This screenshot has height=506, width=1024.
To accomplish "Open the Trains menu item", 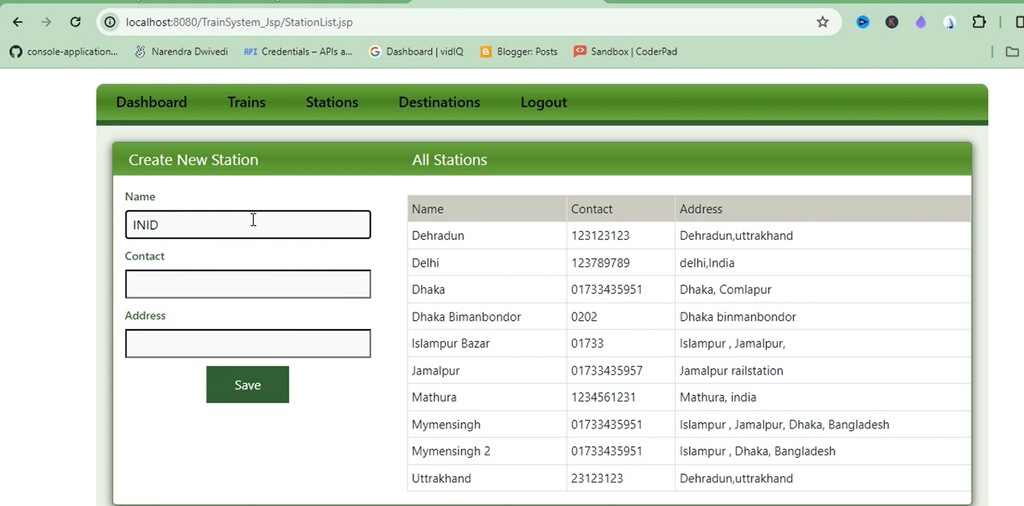I will 246,102.
